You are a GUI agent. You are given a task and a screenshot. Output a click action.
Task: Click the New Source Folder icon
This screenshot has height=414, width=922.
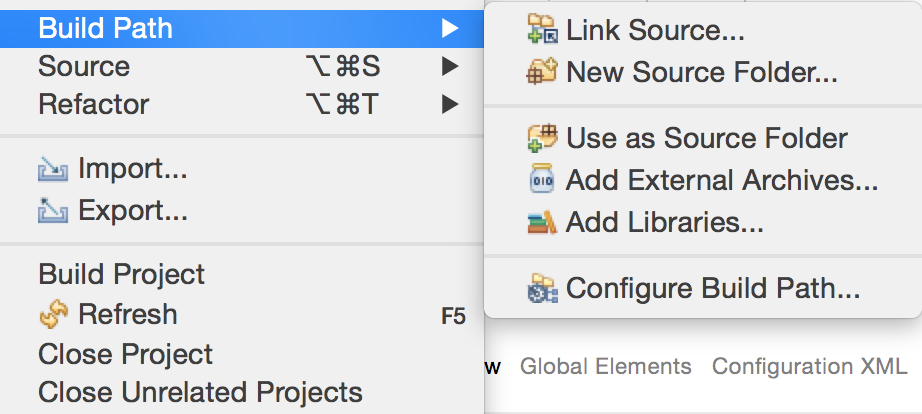click(541, 72)
